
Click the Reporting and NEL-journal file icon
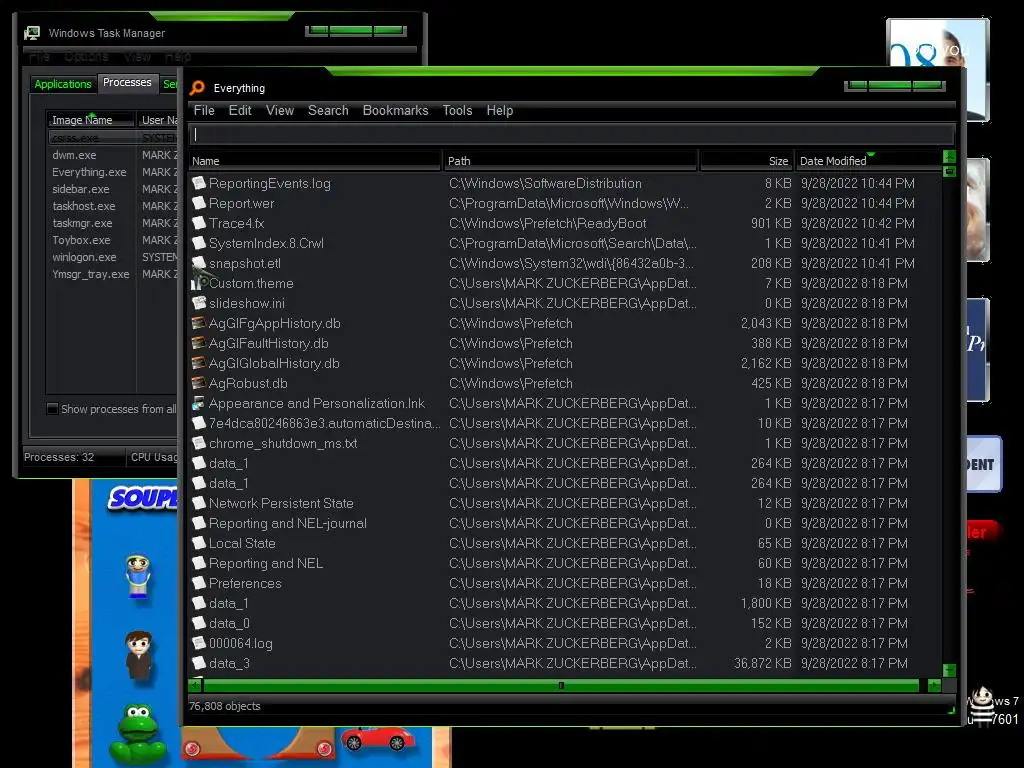(x=199, y=523)
